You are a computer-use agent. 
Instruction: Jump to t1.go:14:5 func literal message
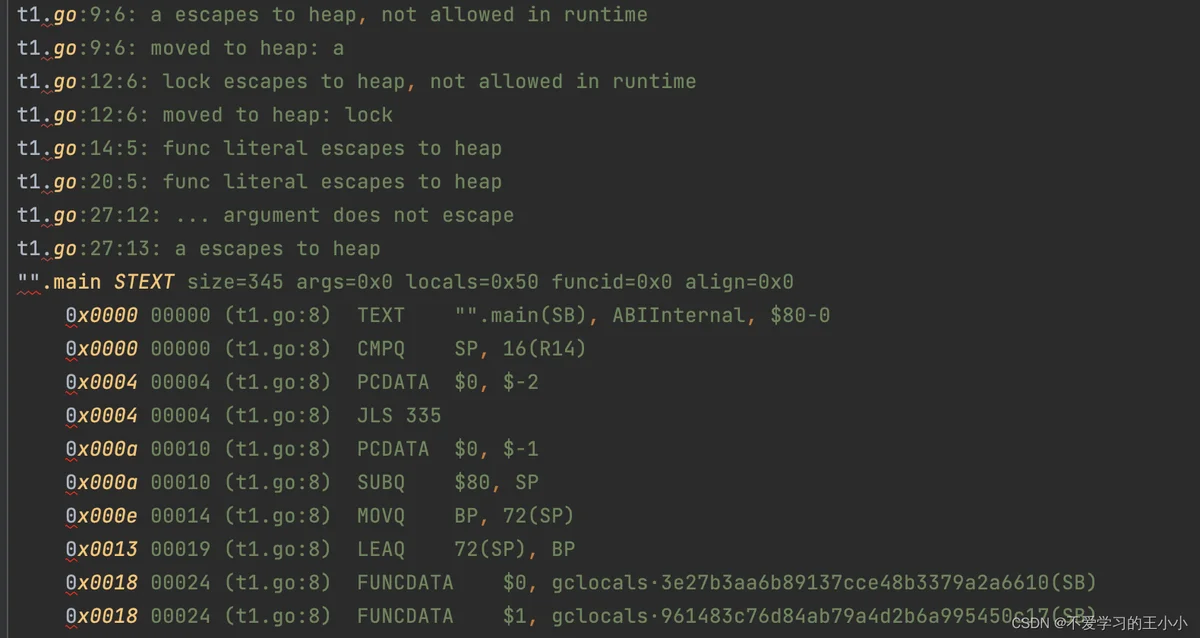[259, 148]
